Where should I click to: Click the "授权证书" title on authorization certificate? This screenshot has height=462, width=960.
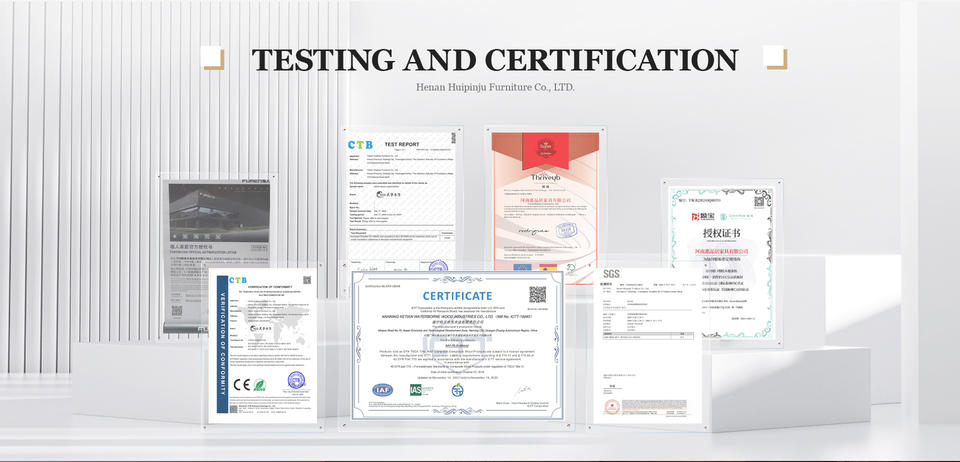pyautogui.click(x=721, y=234)
